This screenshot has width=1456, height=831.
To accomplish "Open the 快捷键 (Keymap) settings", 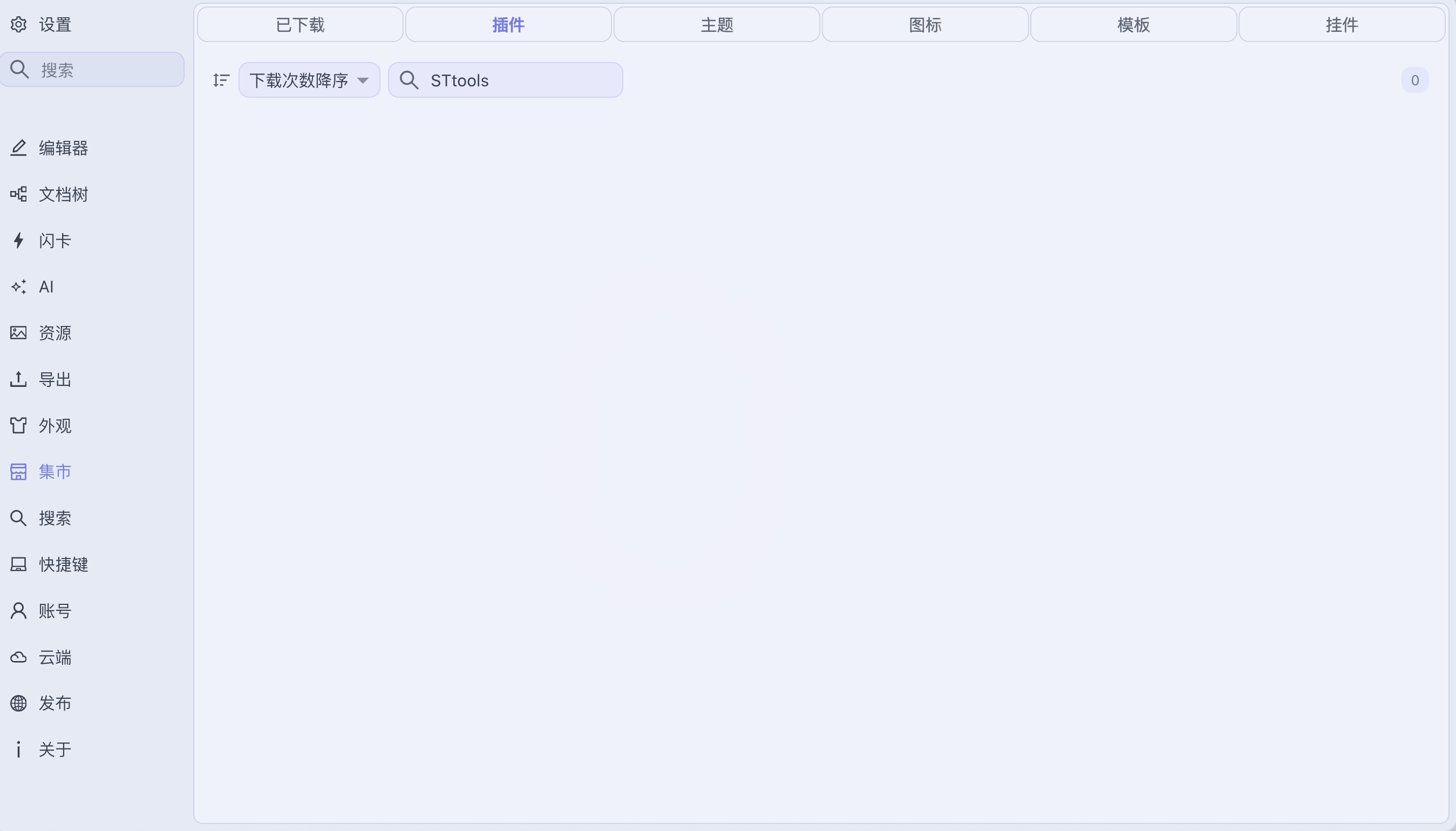I will click(x=63, y=564).
